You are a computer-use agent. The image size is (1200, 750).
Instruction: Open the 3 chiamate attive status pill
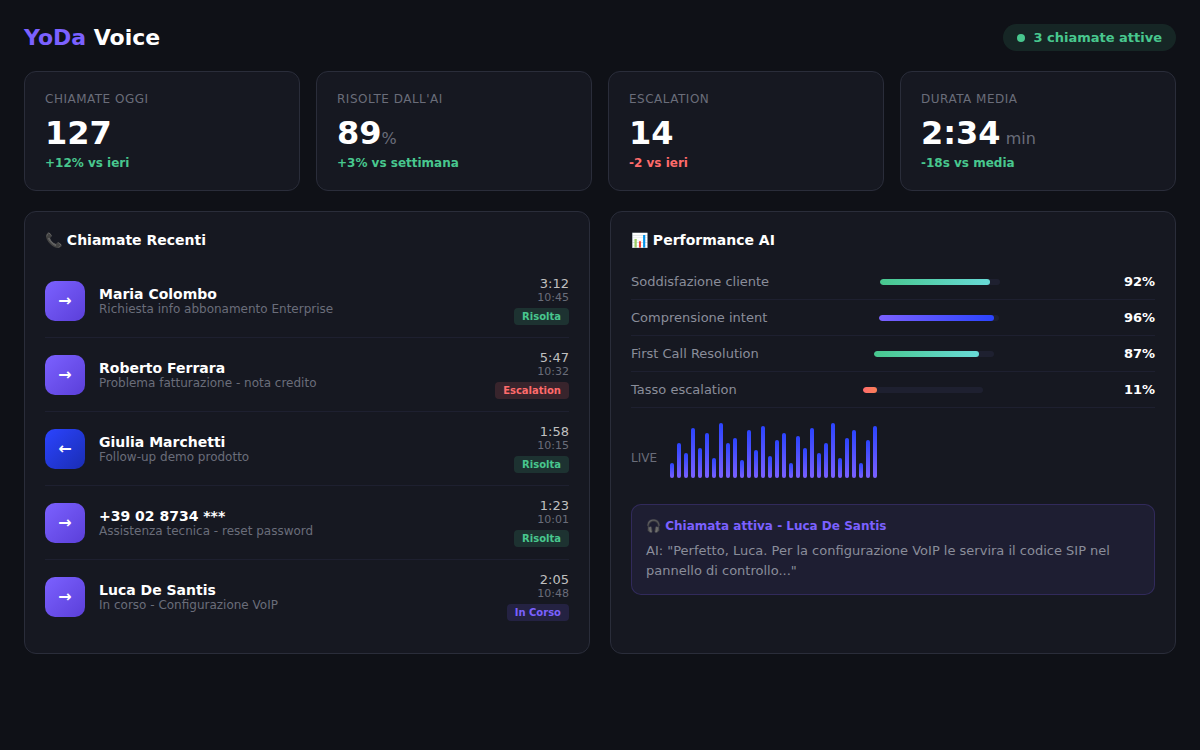(1089, 38)
